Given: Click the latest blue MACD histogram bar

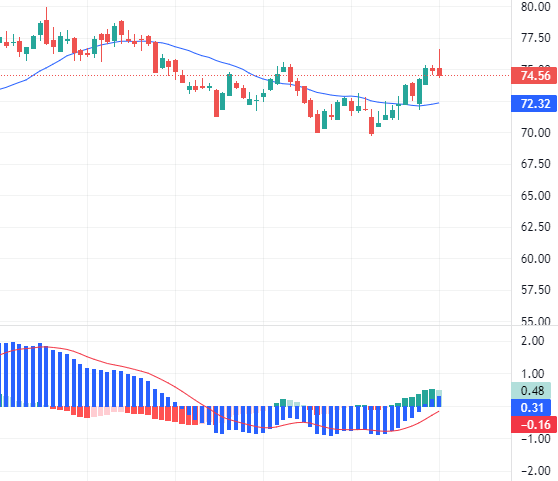Looking at the screenshot, I should tap(439, 401).
